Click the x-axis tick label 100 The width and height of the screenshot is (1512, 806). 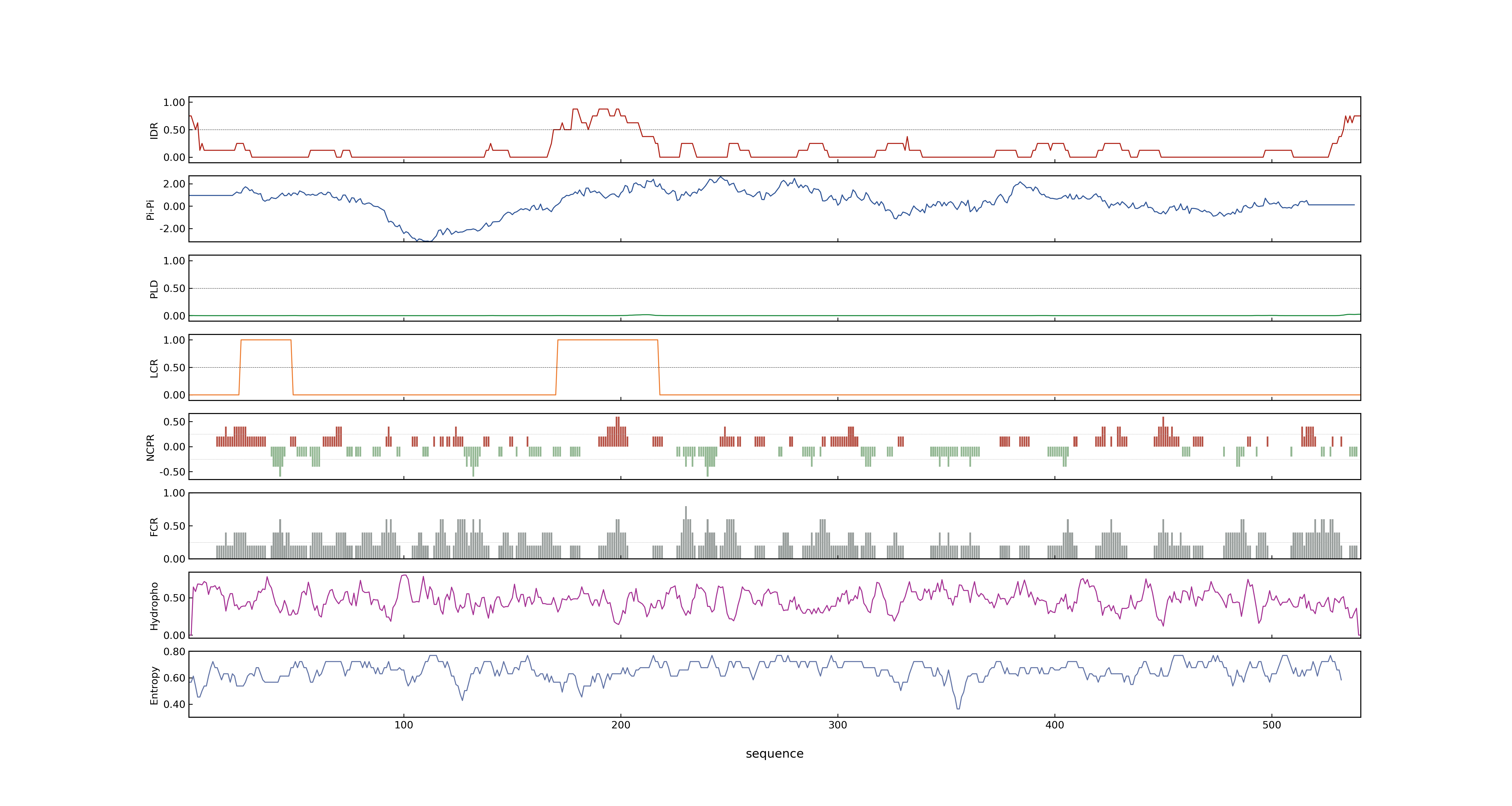coord(403,725)
